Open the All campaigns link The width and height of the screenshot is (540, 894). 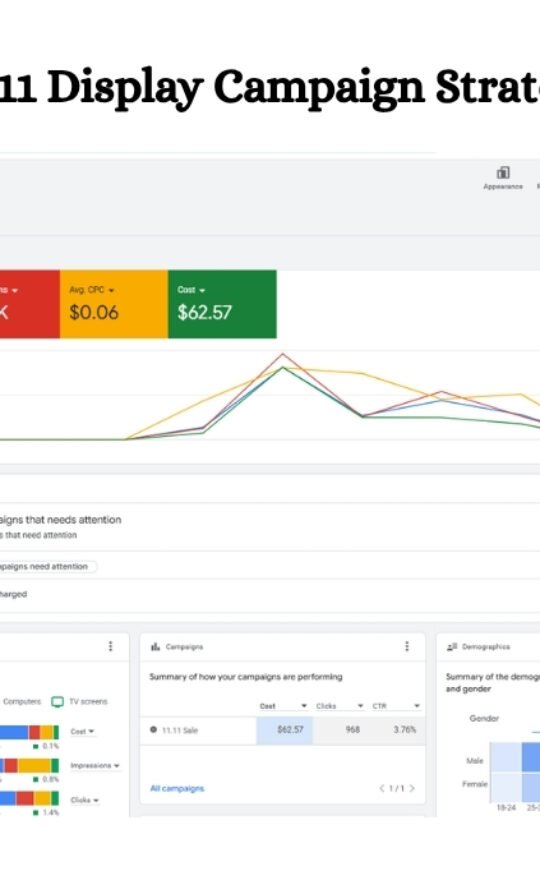click(177, 789)
